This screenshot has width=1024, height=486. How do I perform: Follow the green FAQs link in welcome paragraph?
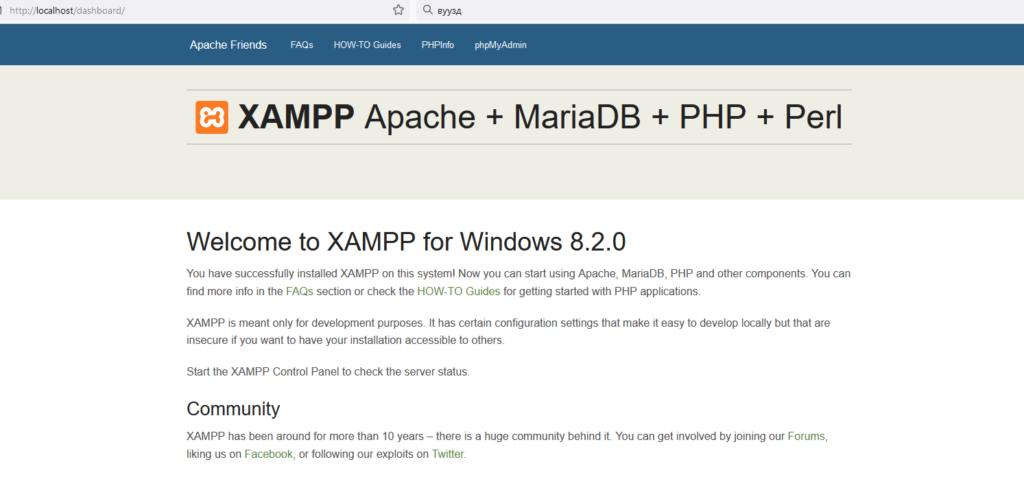coord(300,291)
